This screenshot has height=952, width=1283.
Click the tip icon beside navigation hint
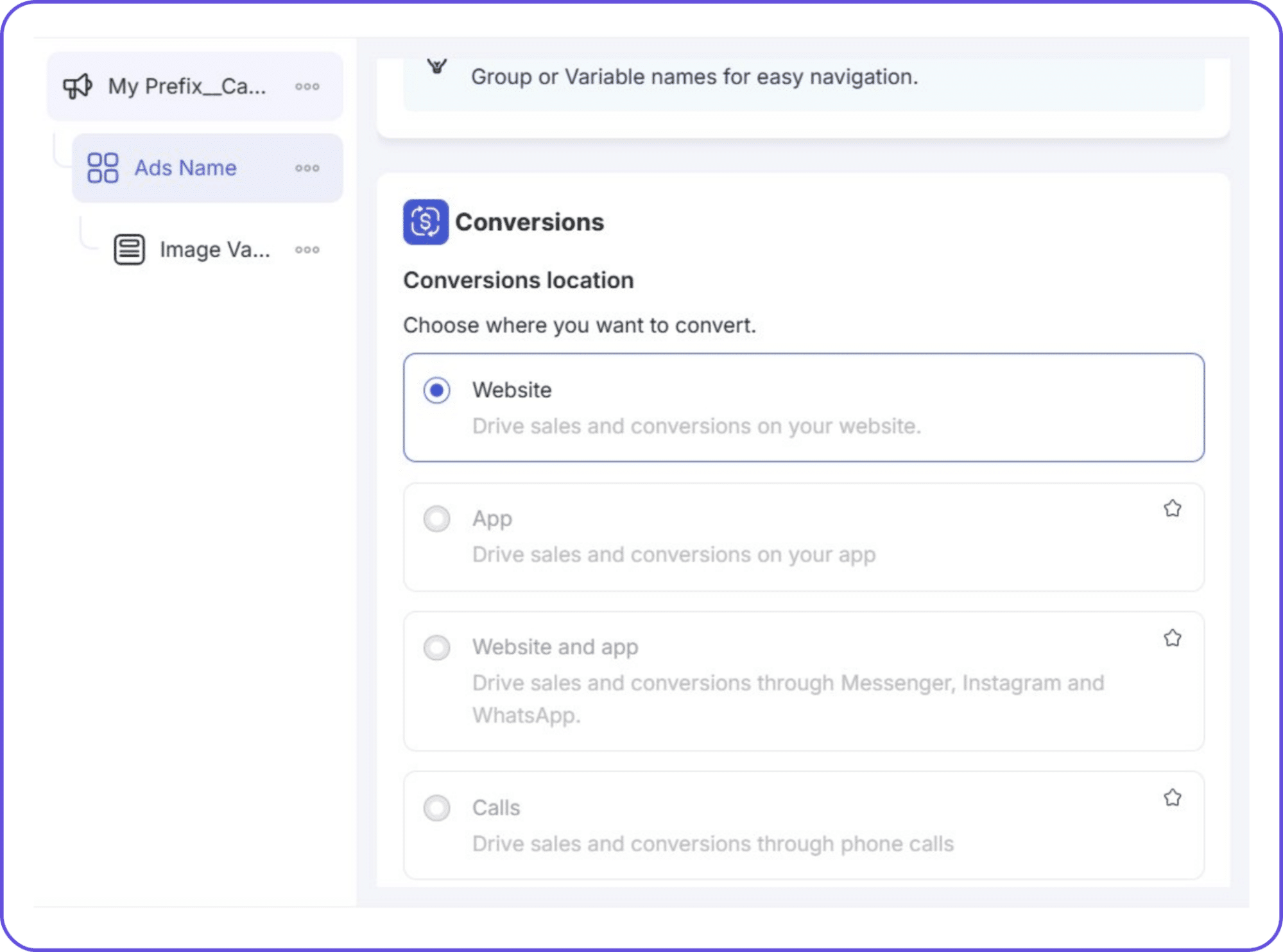click(437, 65)
